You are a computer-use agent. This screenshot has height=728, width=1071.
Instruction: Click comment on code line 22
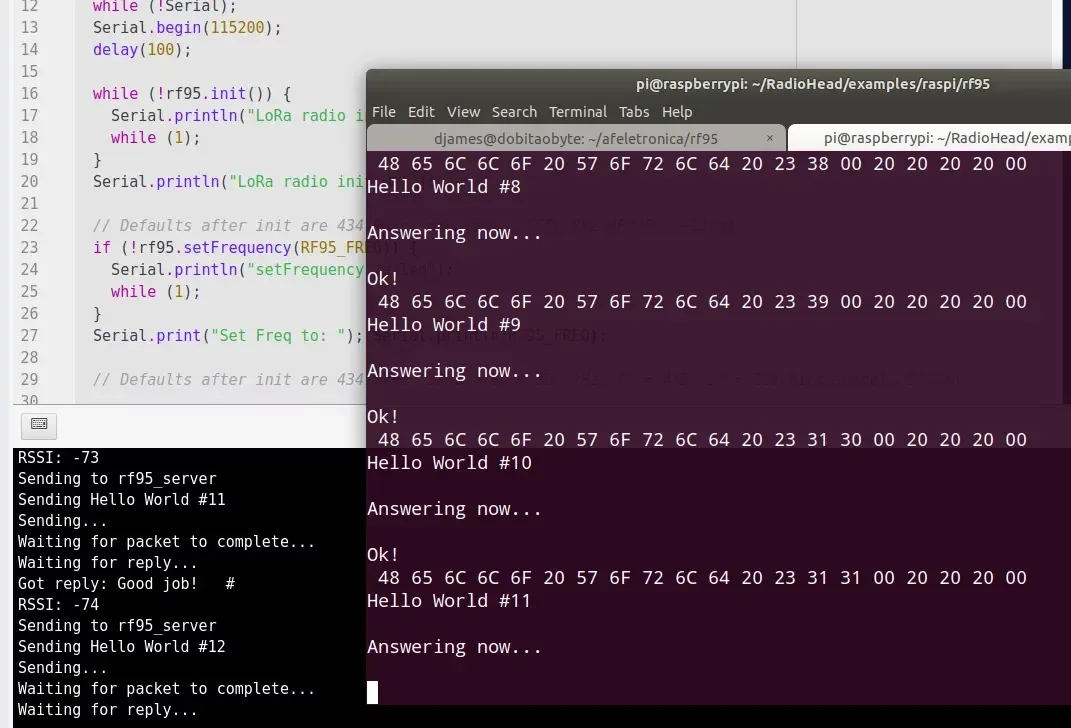pyautogui.click(x=229, y=225)
